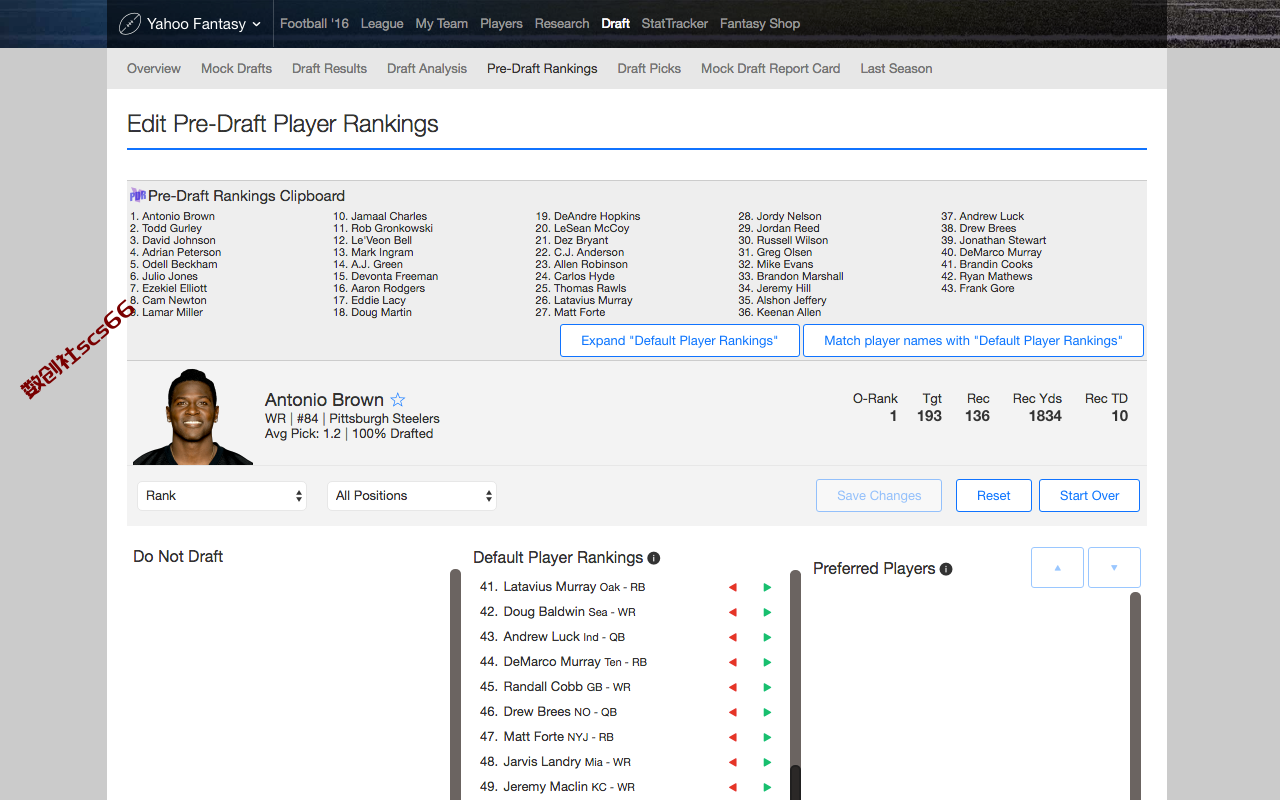Viewport: 1280px width, 800px height.
Task: Switch to the Mock Drafts tab
Action: point(236,68)
